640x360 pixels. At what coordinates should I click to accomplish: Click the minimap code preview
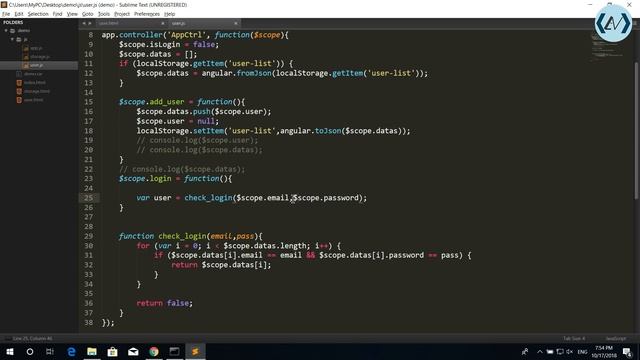607,47
